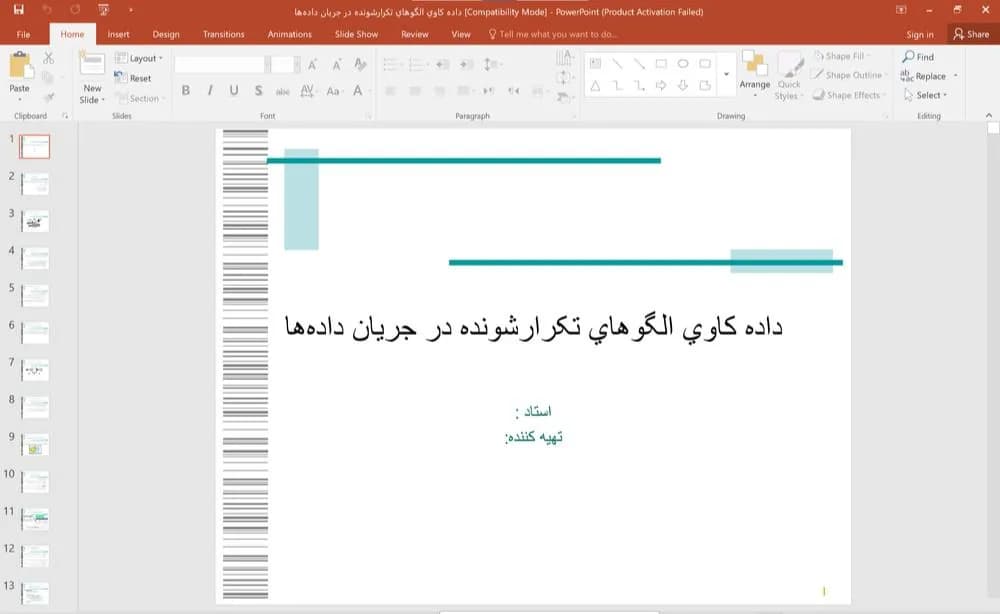Switch to the Transitions tab

click(223, 34)
